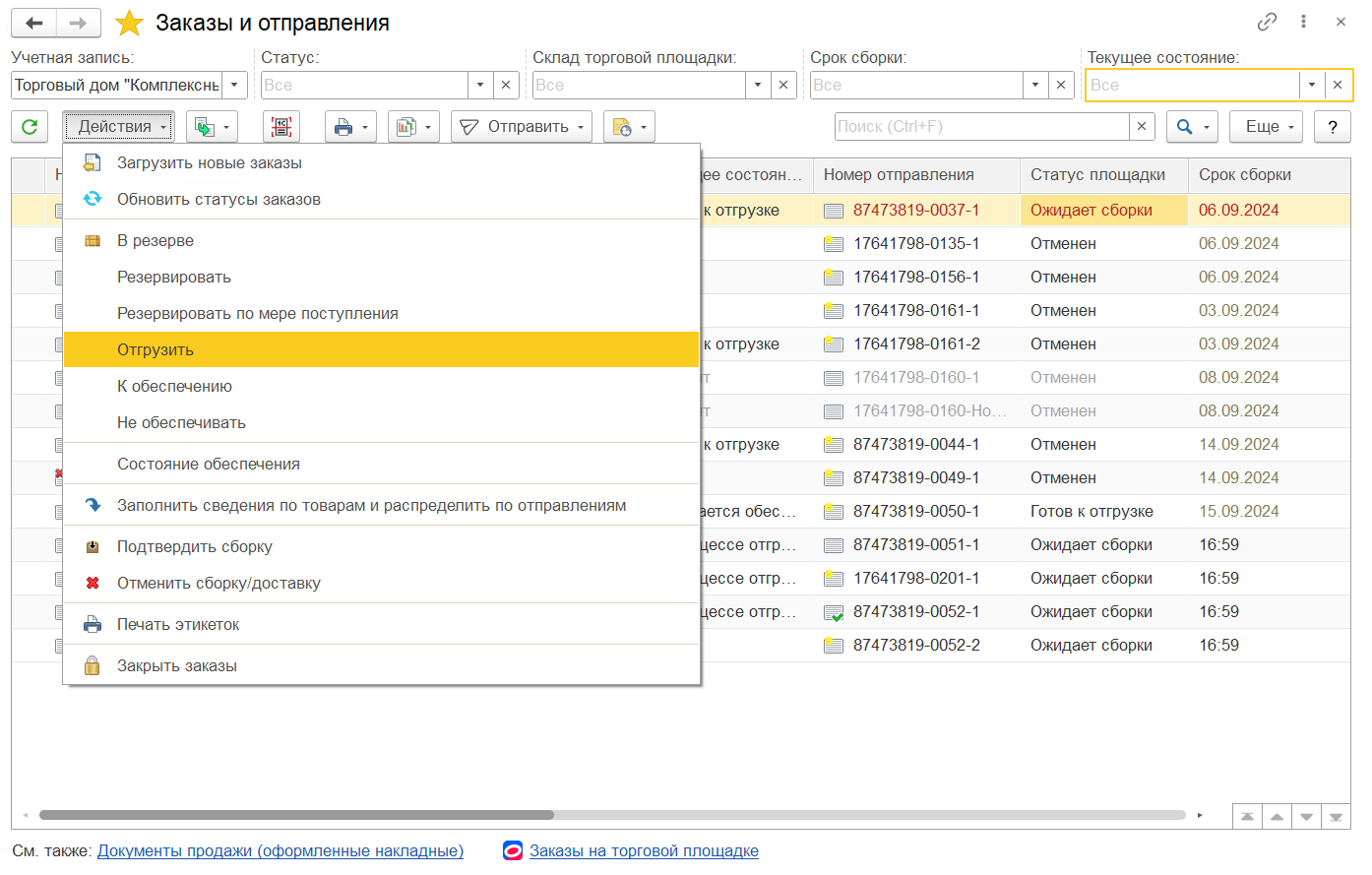Click the copy link icon
The width and height of the screenshot is (1372, 875).
[x=1267, y=22]
